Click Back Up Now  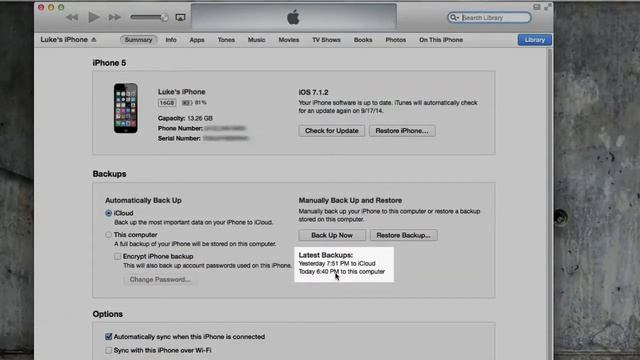point(332,235)
